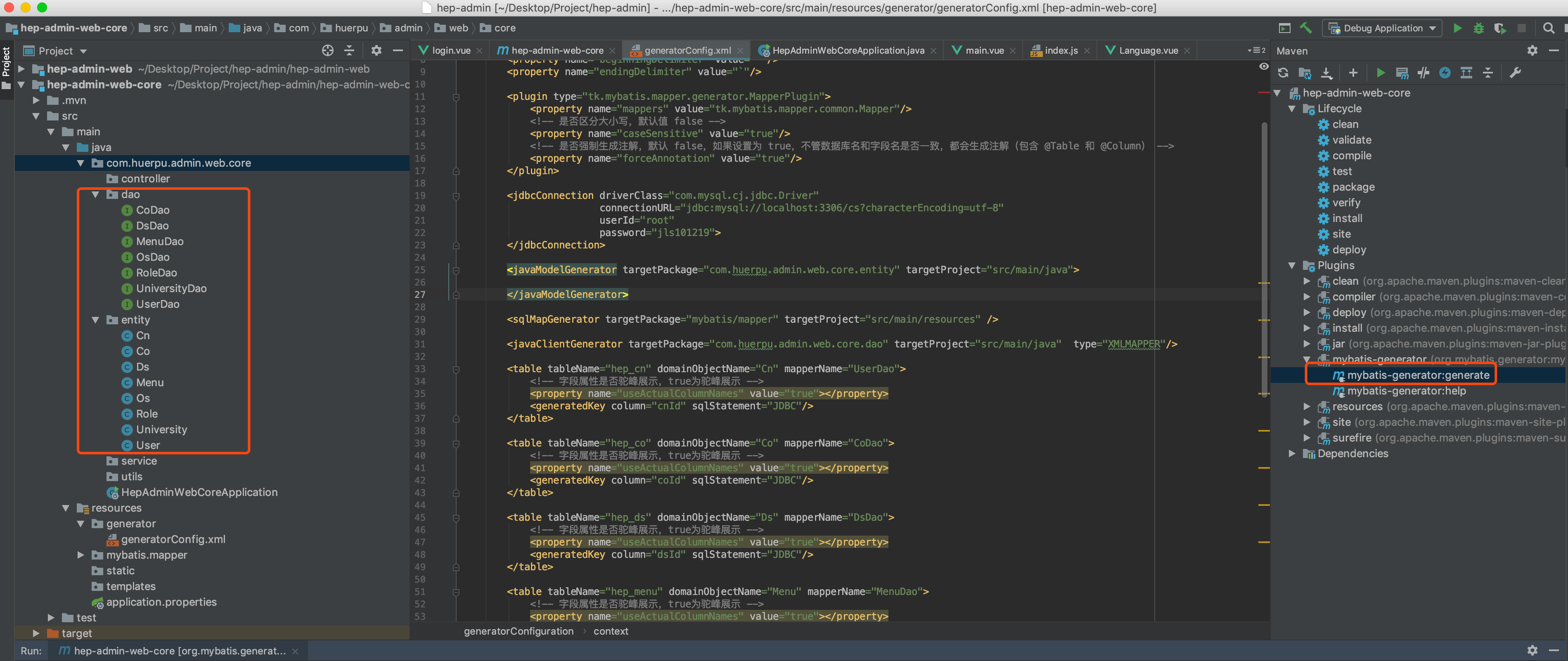Select generatorConfig.xml in the project tree

click(x=173, y=539)
